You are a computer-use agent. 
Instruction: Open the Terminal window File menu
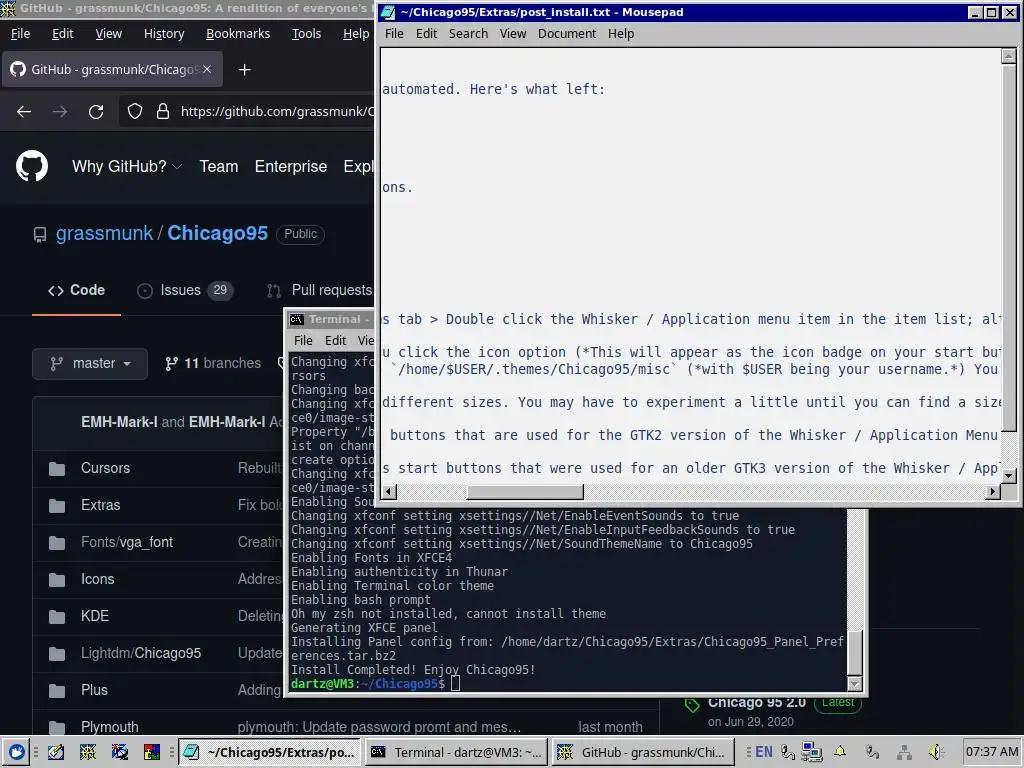303,340
